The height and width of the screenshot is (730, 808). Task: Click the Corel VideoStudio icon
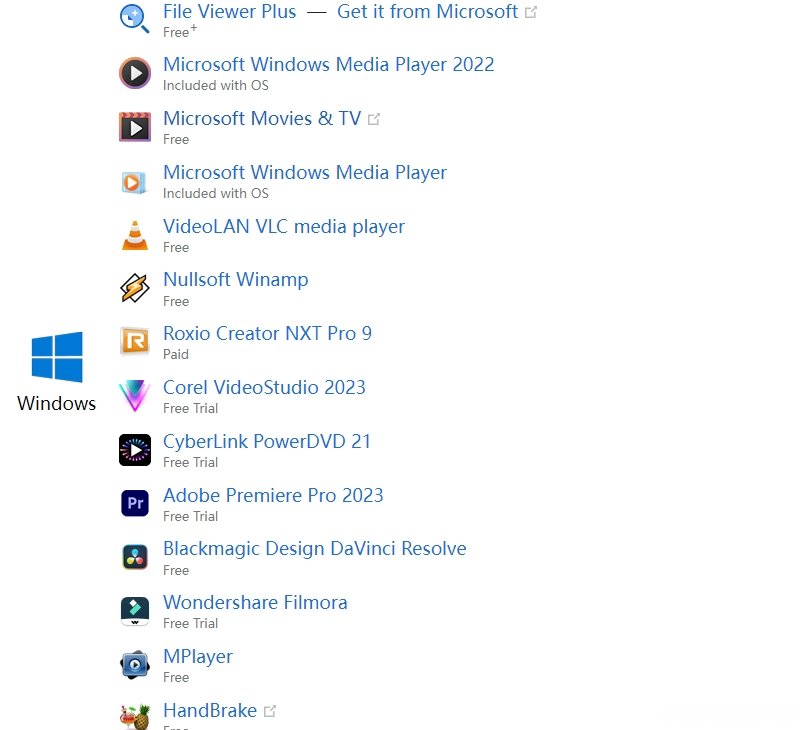[x=134, y=396]
